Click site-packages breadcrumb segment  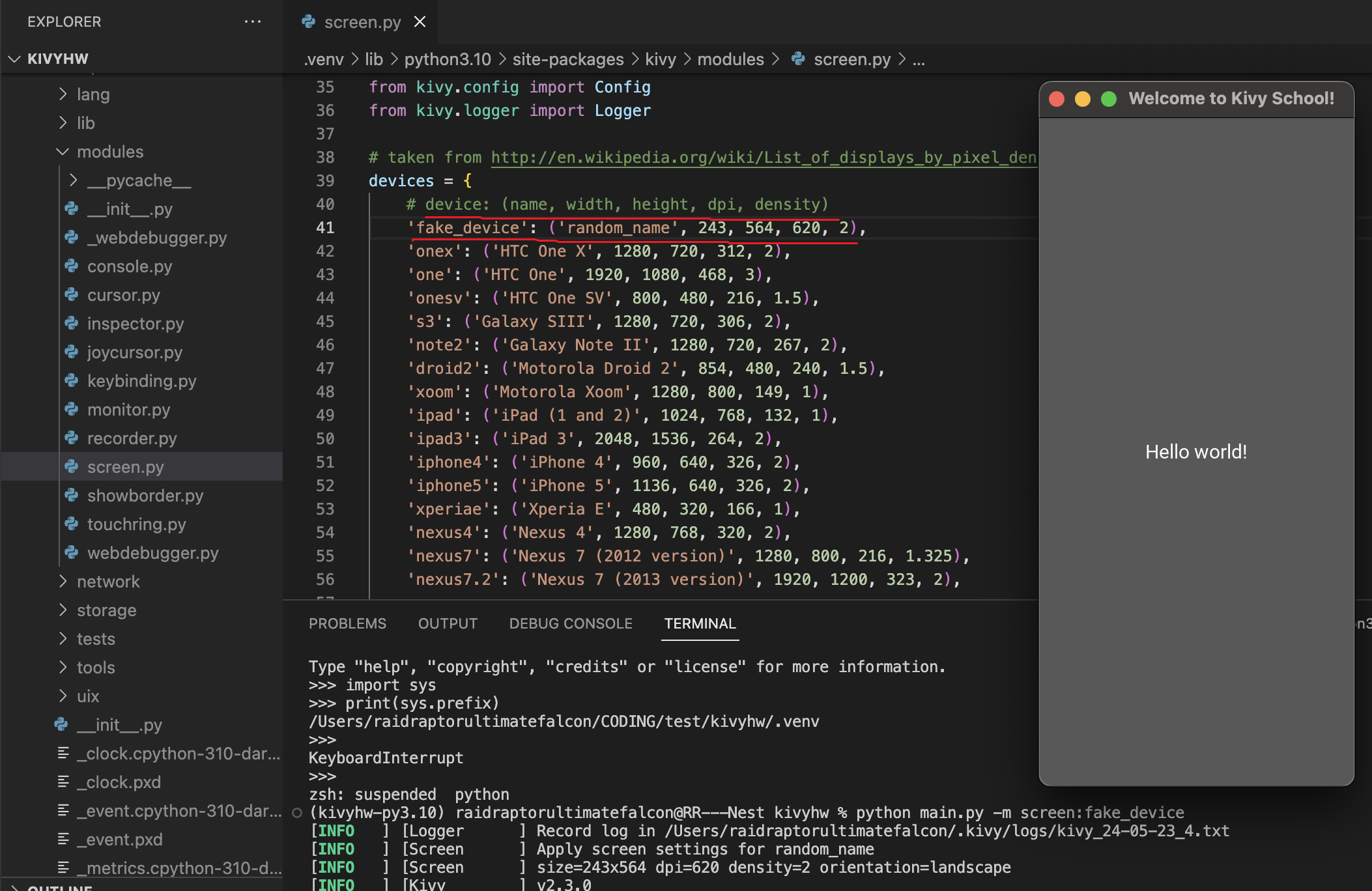point(568,59)
